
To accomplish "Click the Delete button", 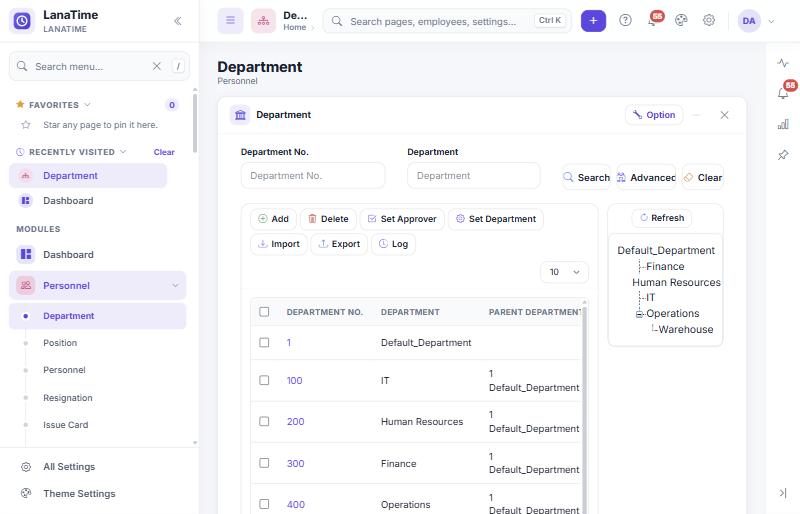I will click(329, 219).
